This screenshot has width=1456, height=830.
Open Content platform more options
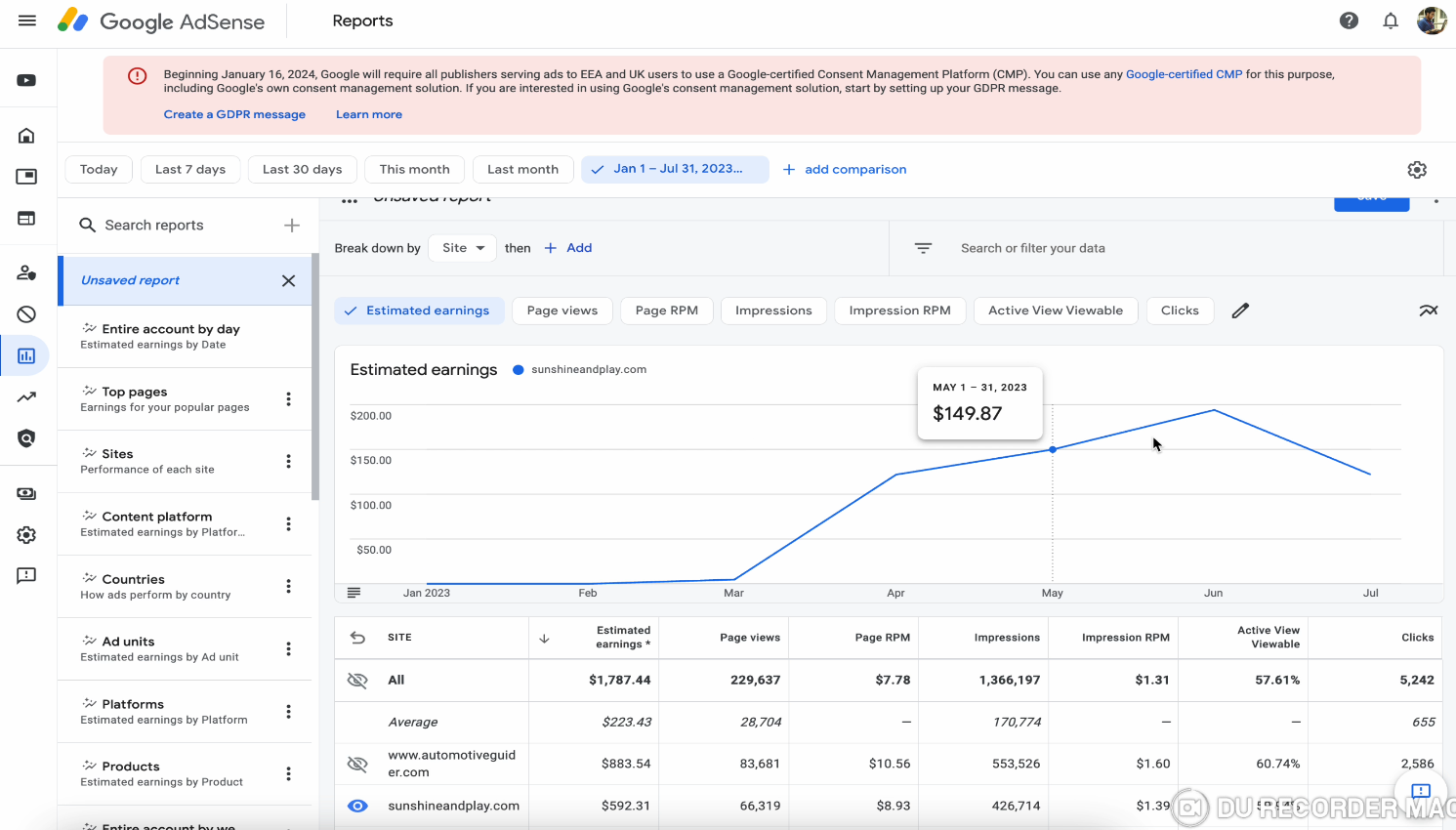tap(288, 524)
